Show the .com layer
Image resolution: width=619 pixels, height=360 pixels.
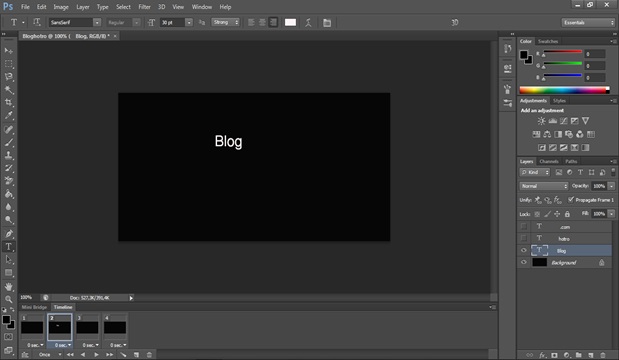click(523, 227)
